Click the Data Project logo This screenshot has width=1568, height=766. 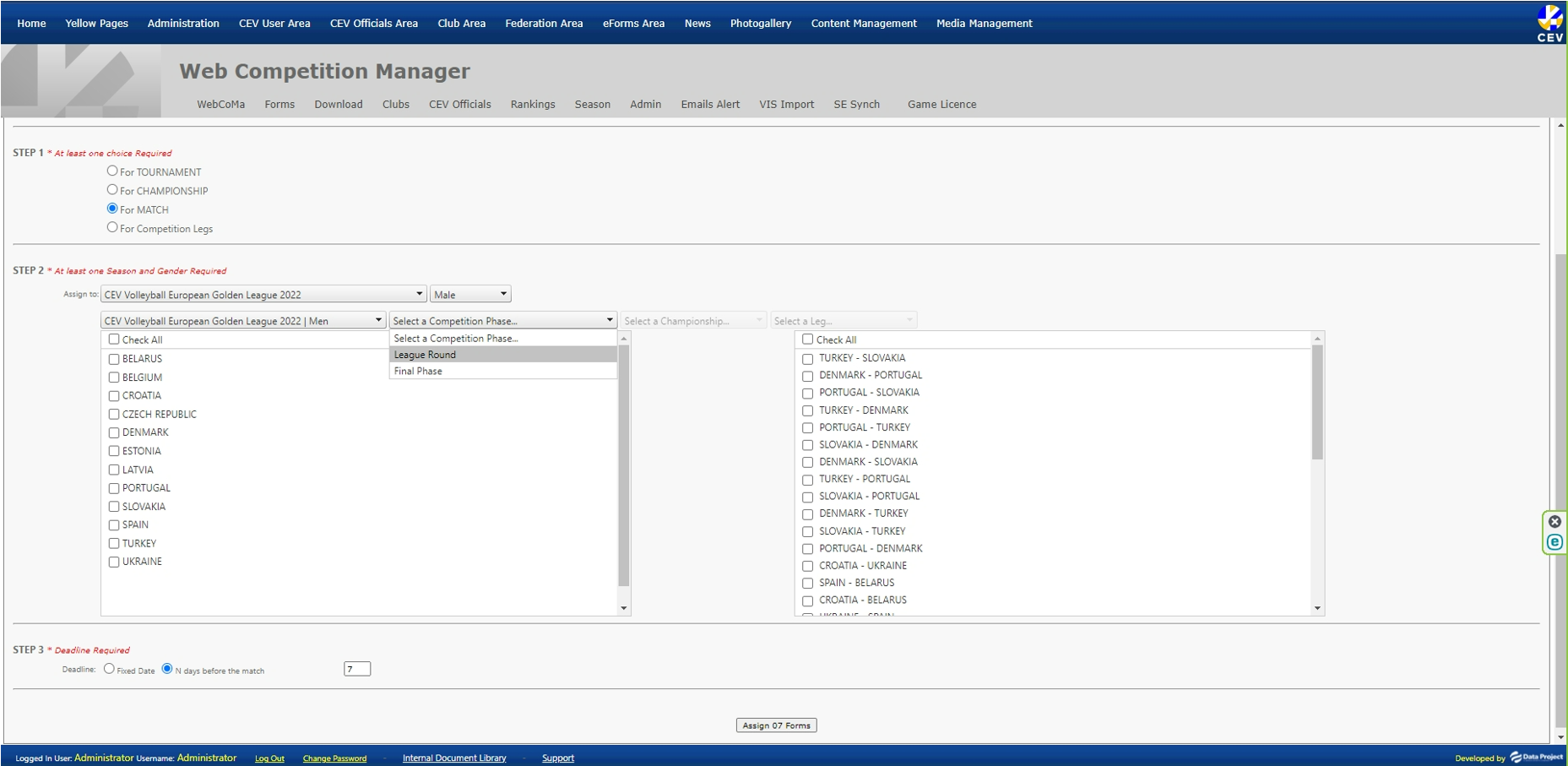(1536, 757)
